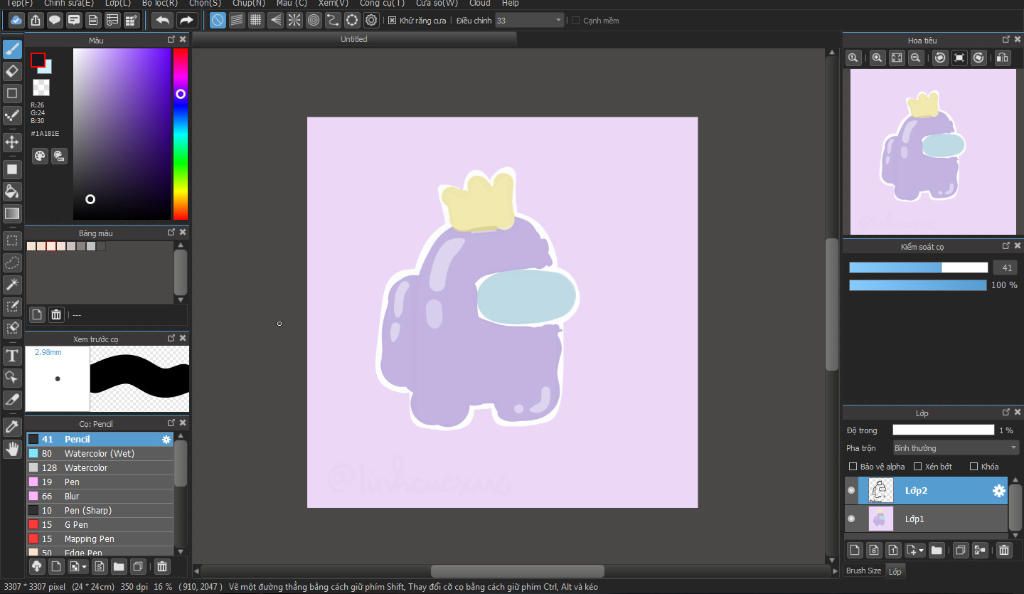Click the Redo arrow in toolbar

186,20
